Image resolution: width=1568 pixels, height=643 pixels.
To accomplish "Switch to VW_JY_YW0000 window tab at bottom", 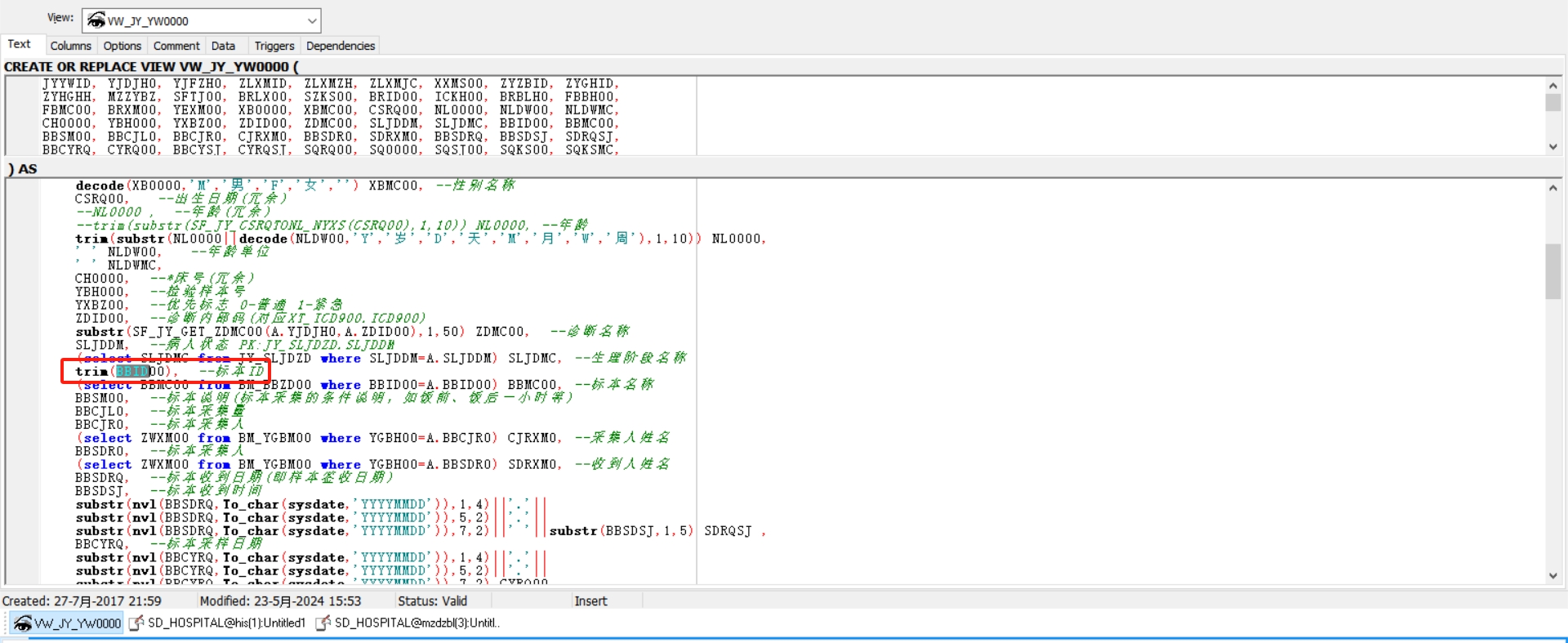I will 68,623.
